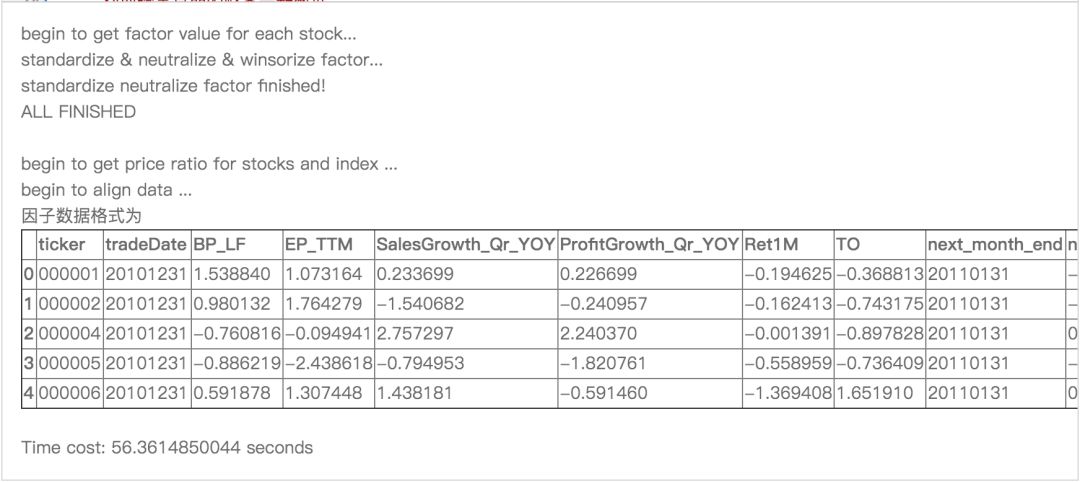The height and width of the screenshot is (482, 1080).
Task: Click the BP_LF value 1.538840
Action: pos(231,273)
